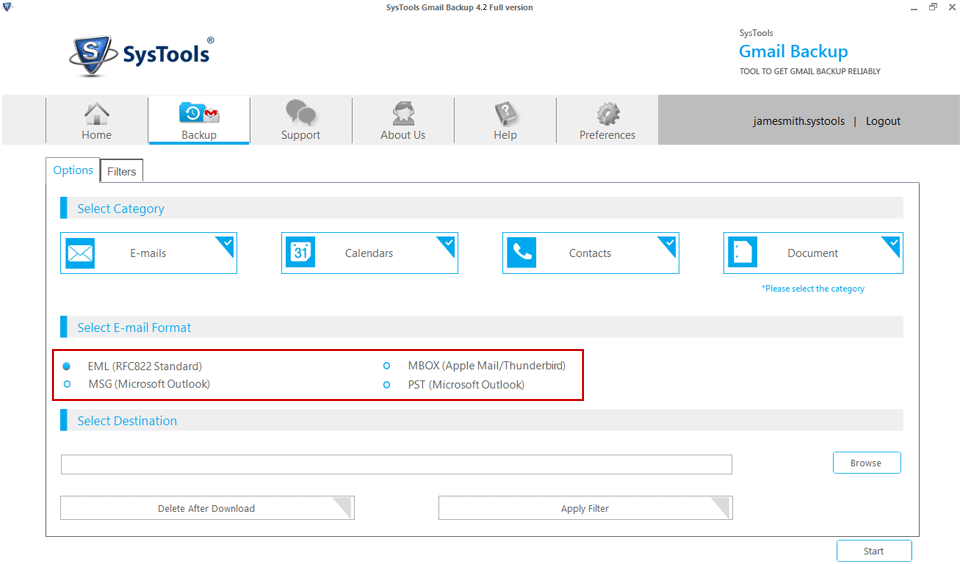Toggle the Delete After Download corner
This screenshot has height=564, width=960.
(x=343, y=507)
